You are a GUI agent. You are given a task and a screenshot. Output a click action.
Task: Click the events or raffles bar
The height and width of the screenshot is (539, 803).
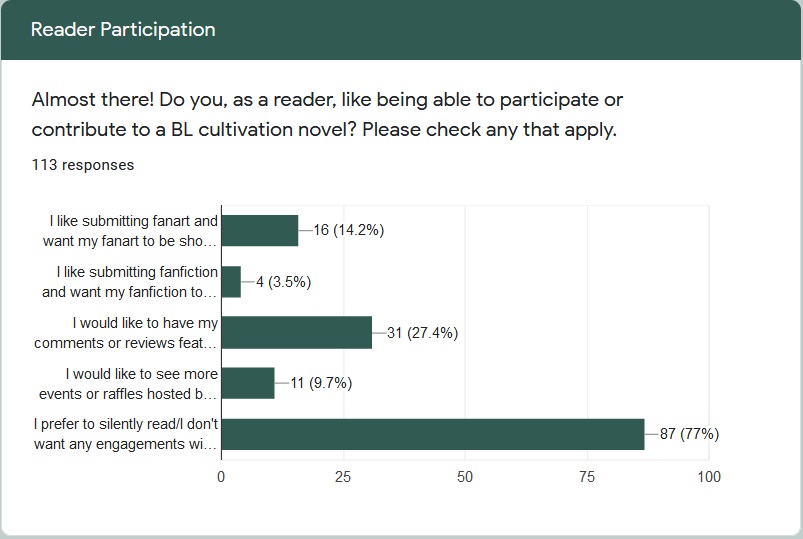[x=247, y=383]
